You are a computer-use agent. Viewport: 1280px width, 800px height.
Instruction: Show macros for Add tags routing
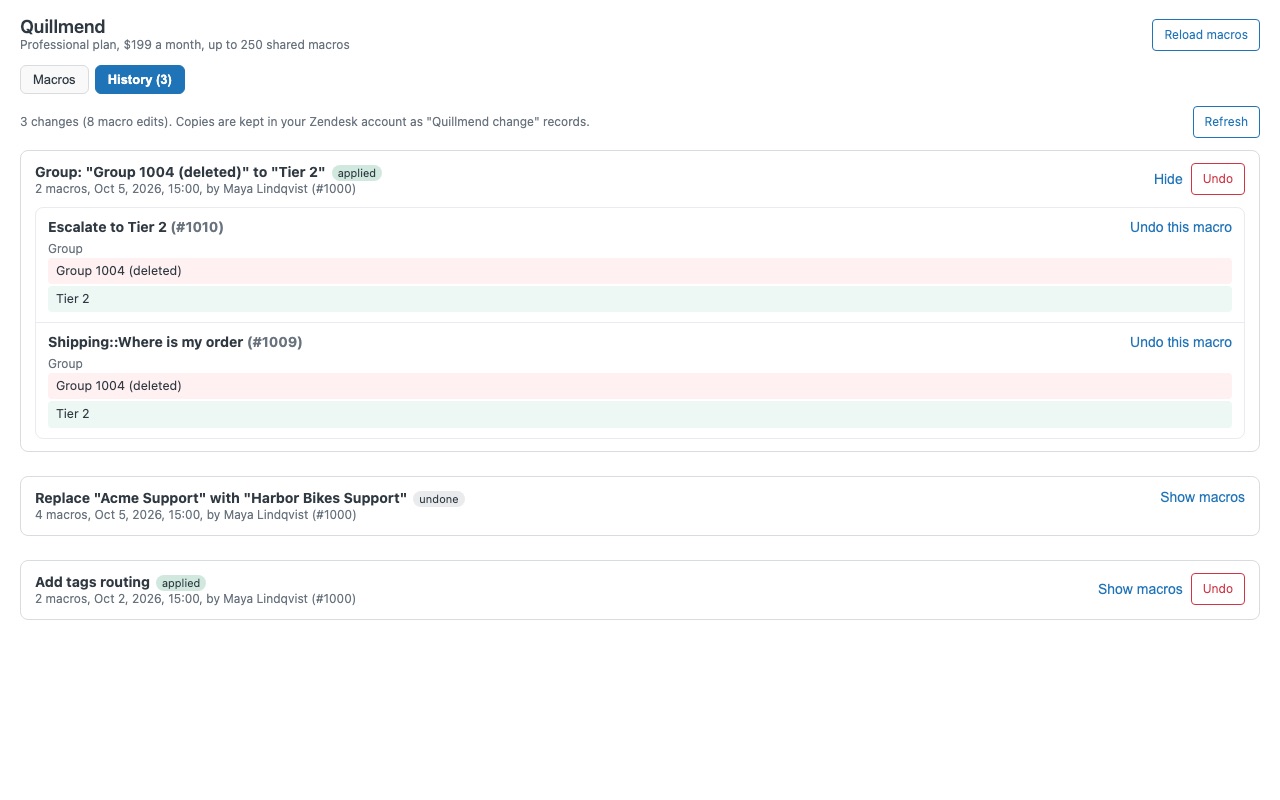coord(1140,589)
